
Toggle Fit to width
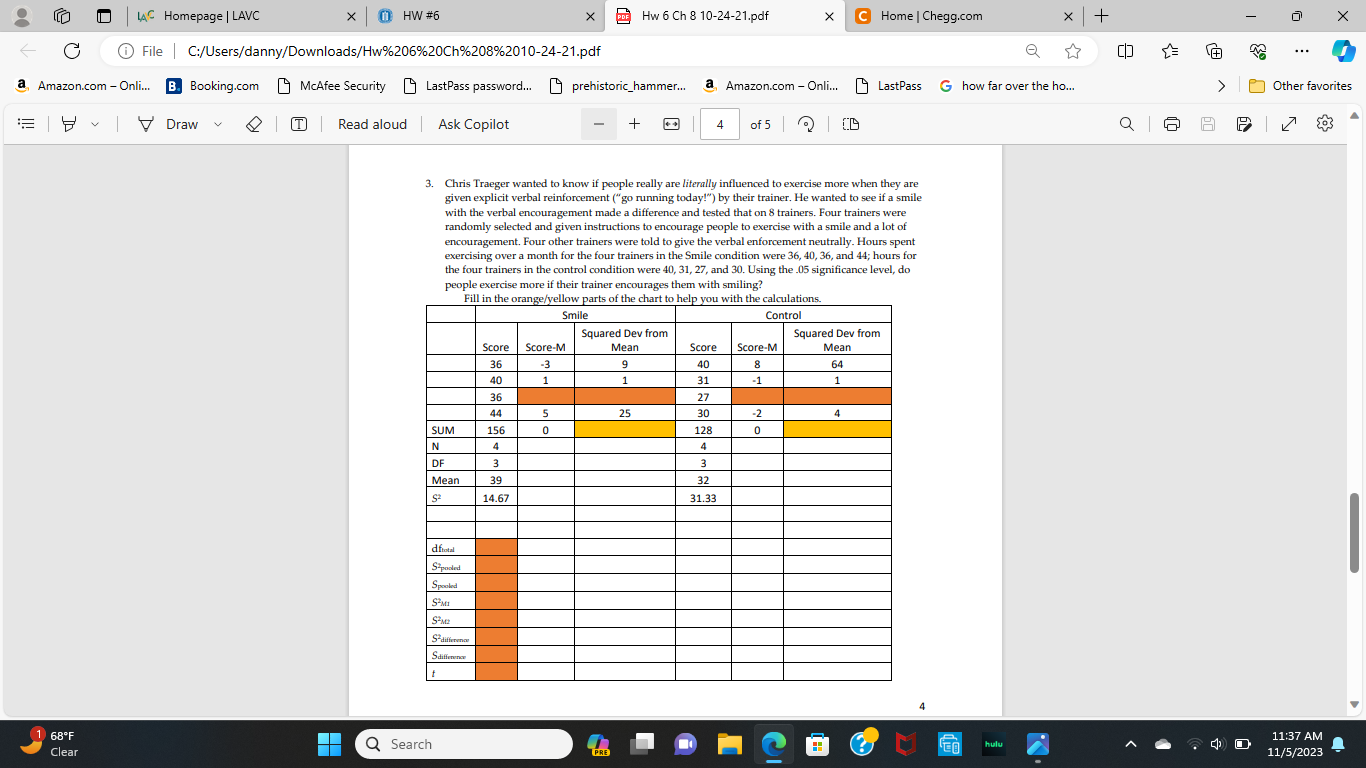[x=672, y=124]
